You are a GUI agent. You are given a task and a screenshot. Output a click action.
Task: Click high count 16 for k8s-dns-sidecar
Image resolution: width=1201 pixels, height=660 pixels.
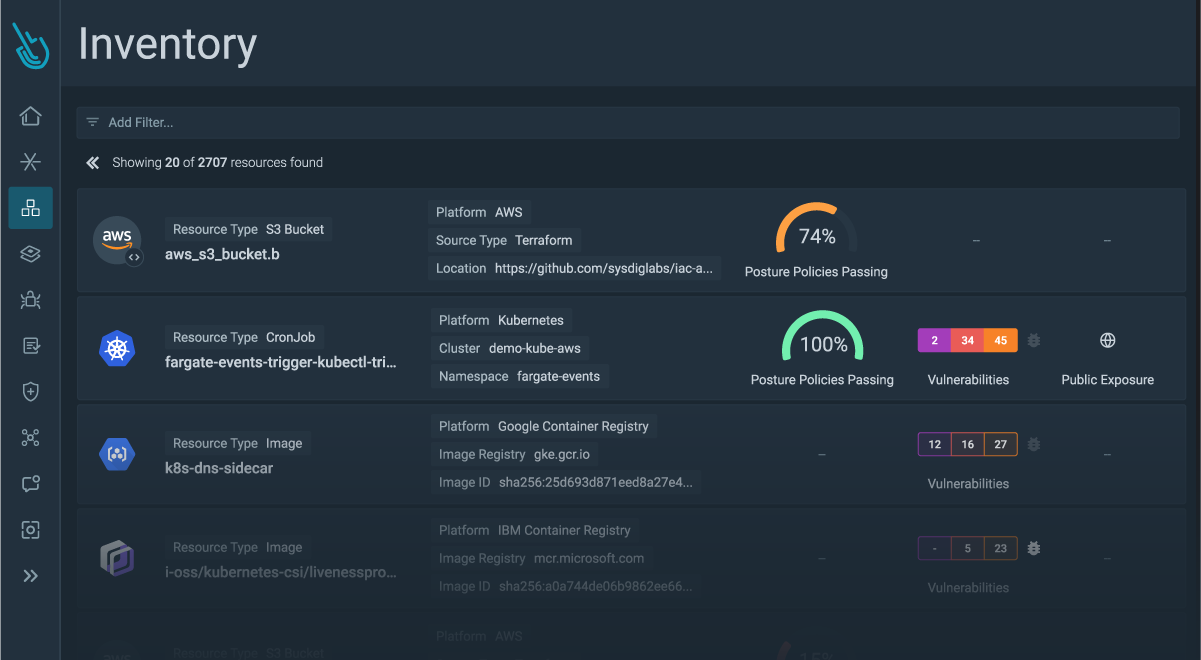(x=967, y=444)
